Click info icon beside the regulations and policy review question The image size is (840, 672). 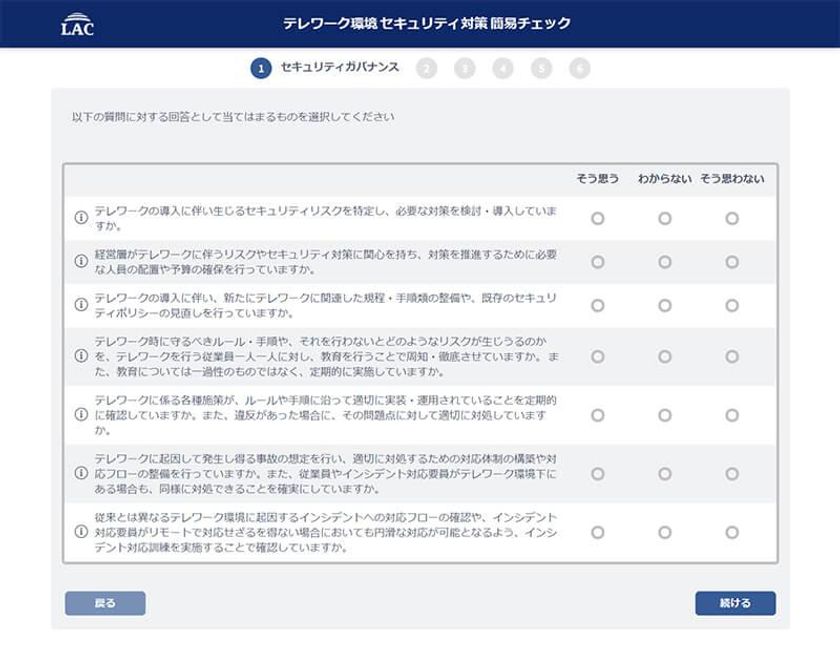pos(82,305)
